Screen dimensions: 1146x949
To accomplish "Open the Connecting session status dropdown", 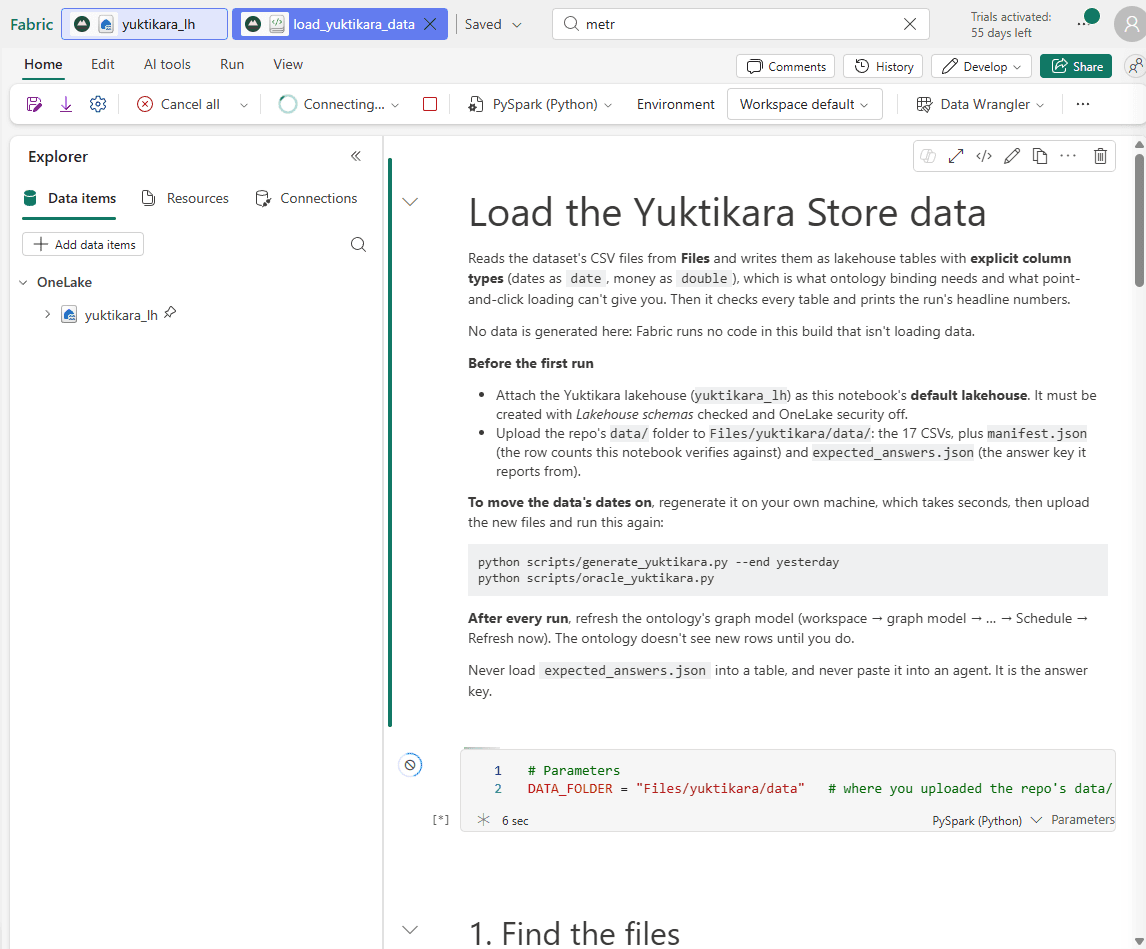I will point(339,105).
